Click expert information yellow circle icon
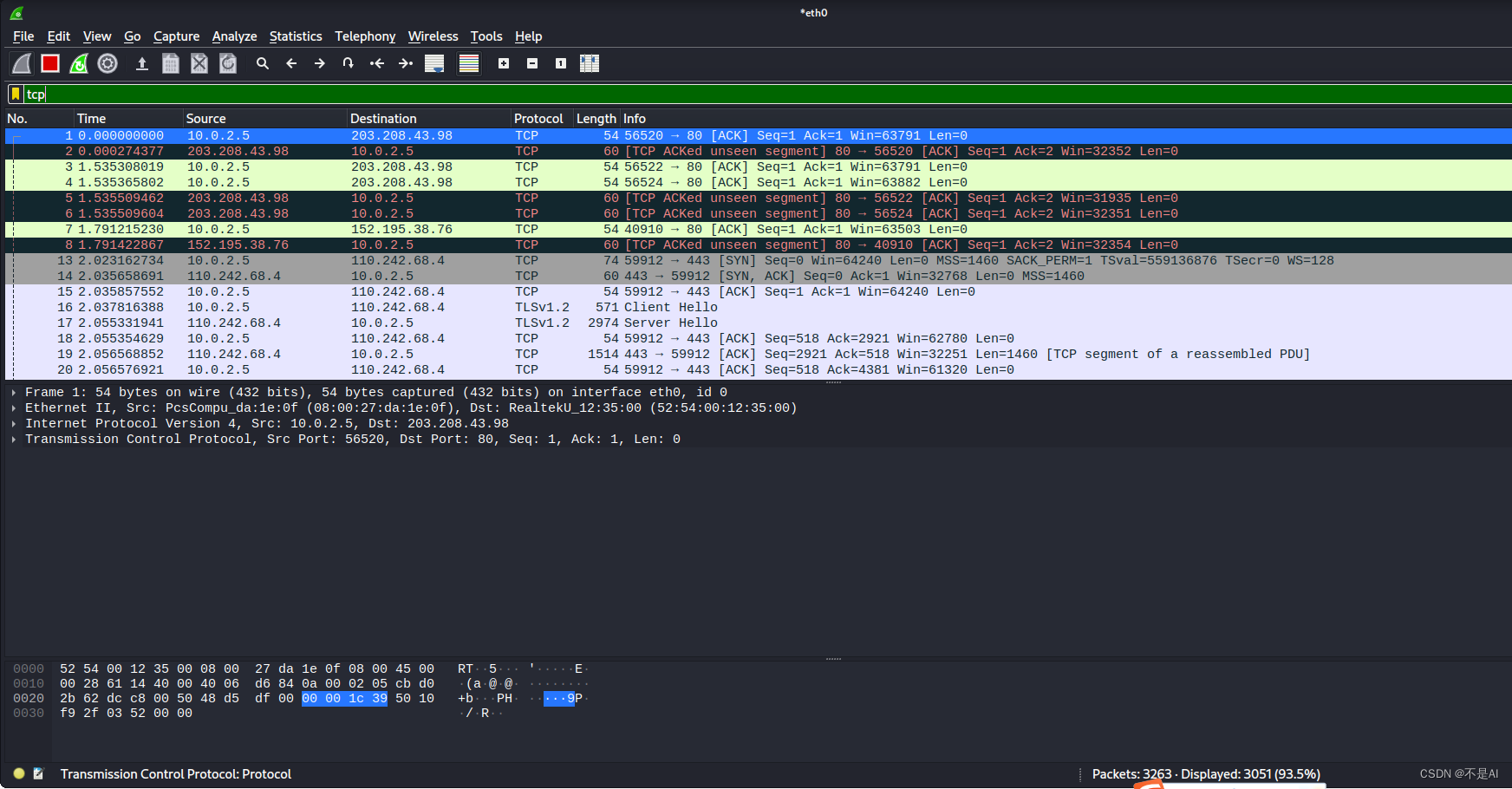This screenshot has height=789, width=1512. click(19, 773)
